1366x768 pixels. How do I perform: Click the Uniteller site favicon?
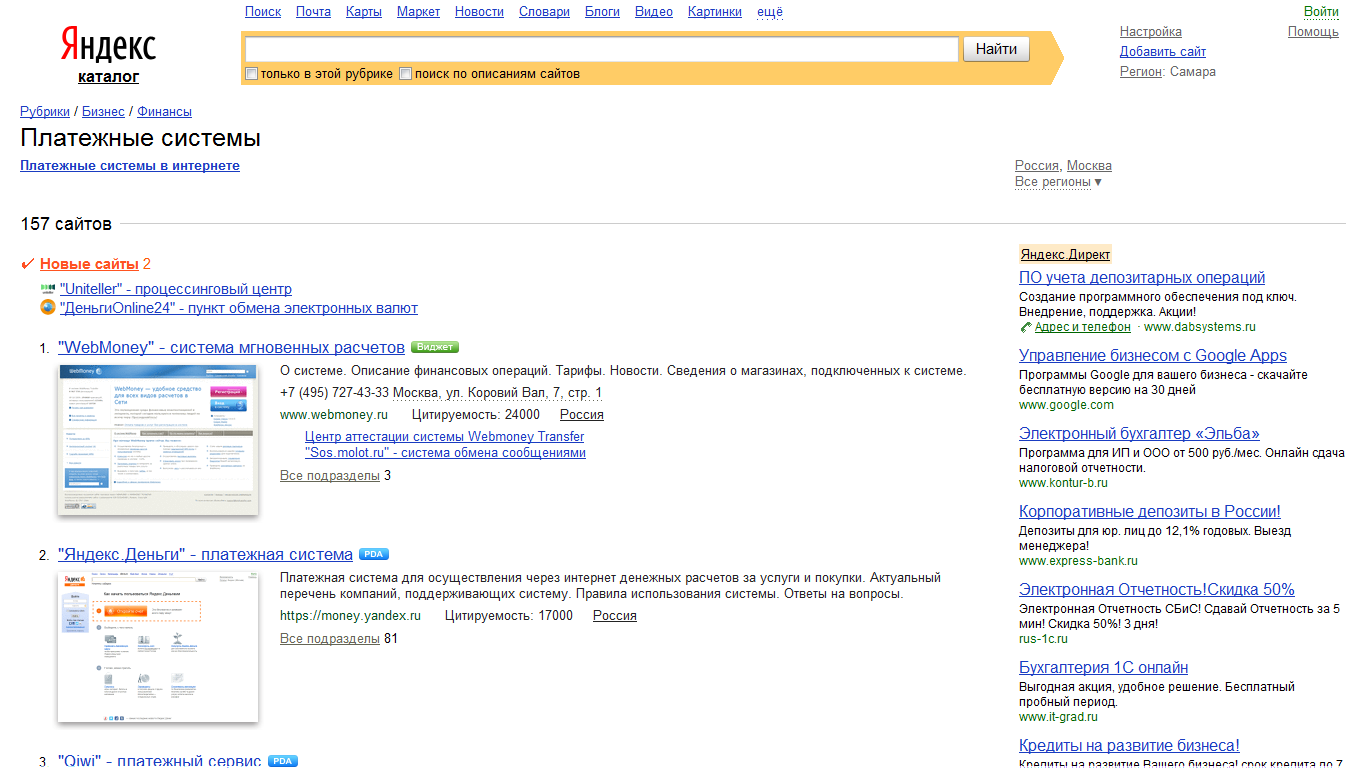pyautogui.click(x=48, y=289)
